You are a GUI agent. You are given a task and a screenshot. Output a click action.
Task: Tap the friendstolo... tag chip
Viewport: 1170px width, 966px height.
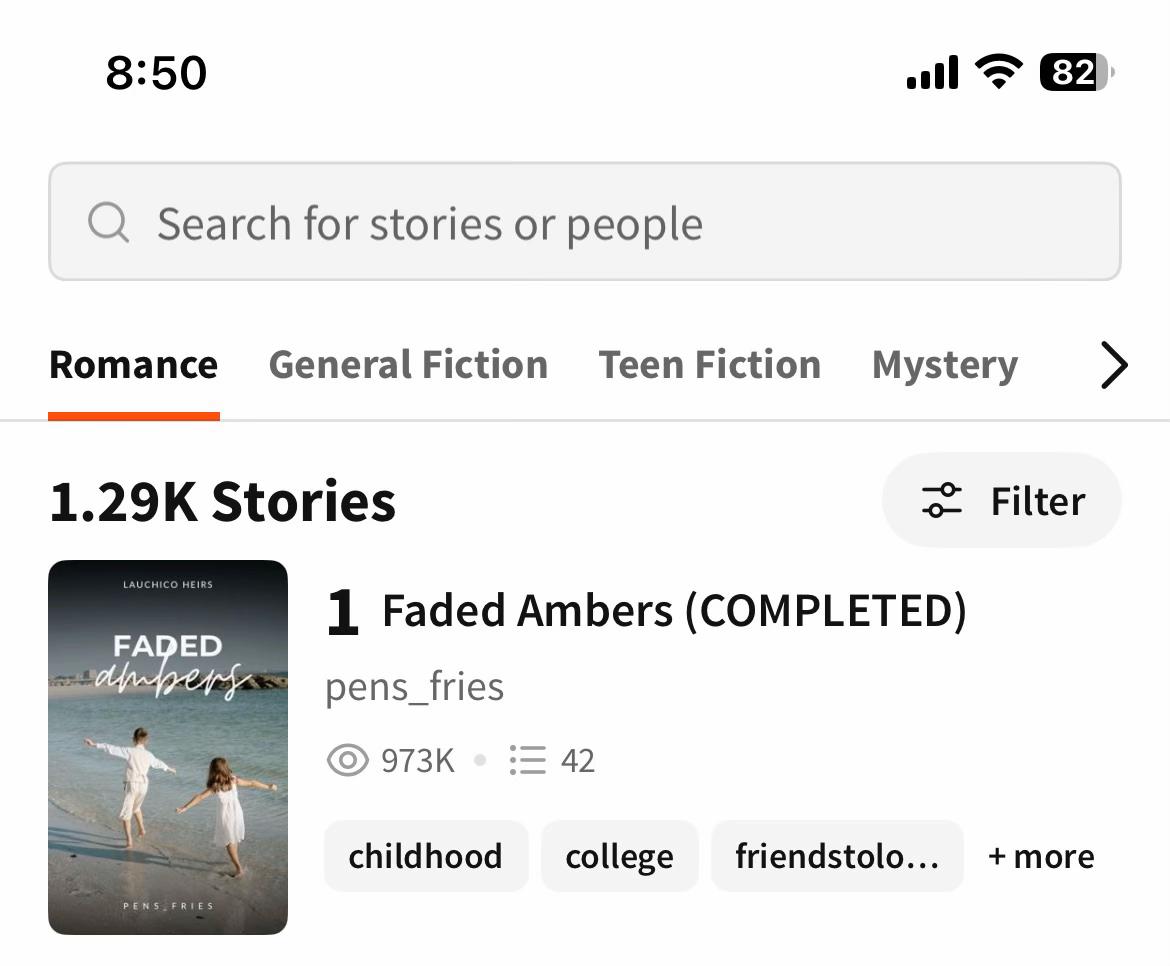(837, 856)
